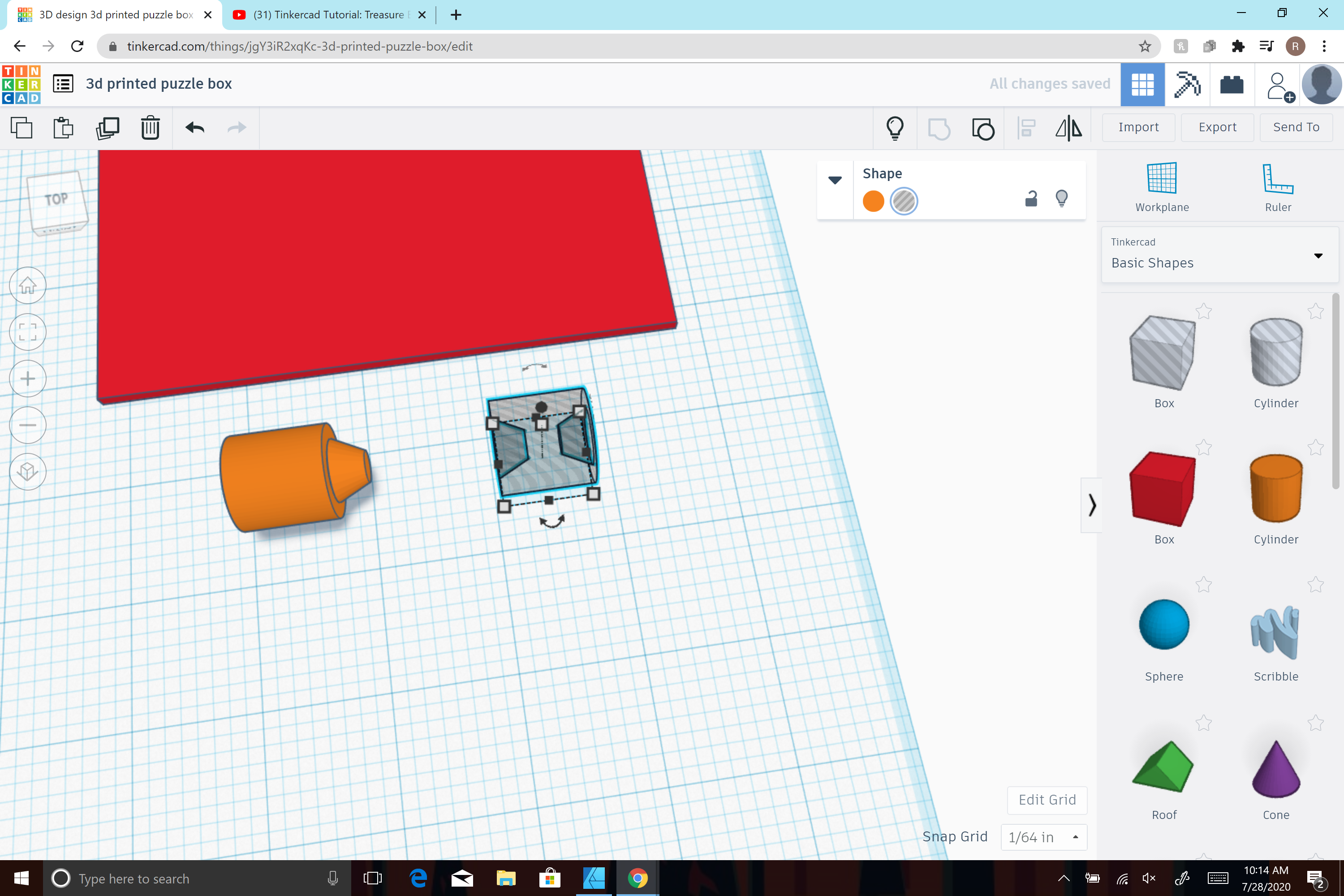
Task: Click the Export button
Action: (1217, 127)
